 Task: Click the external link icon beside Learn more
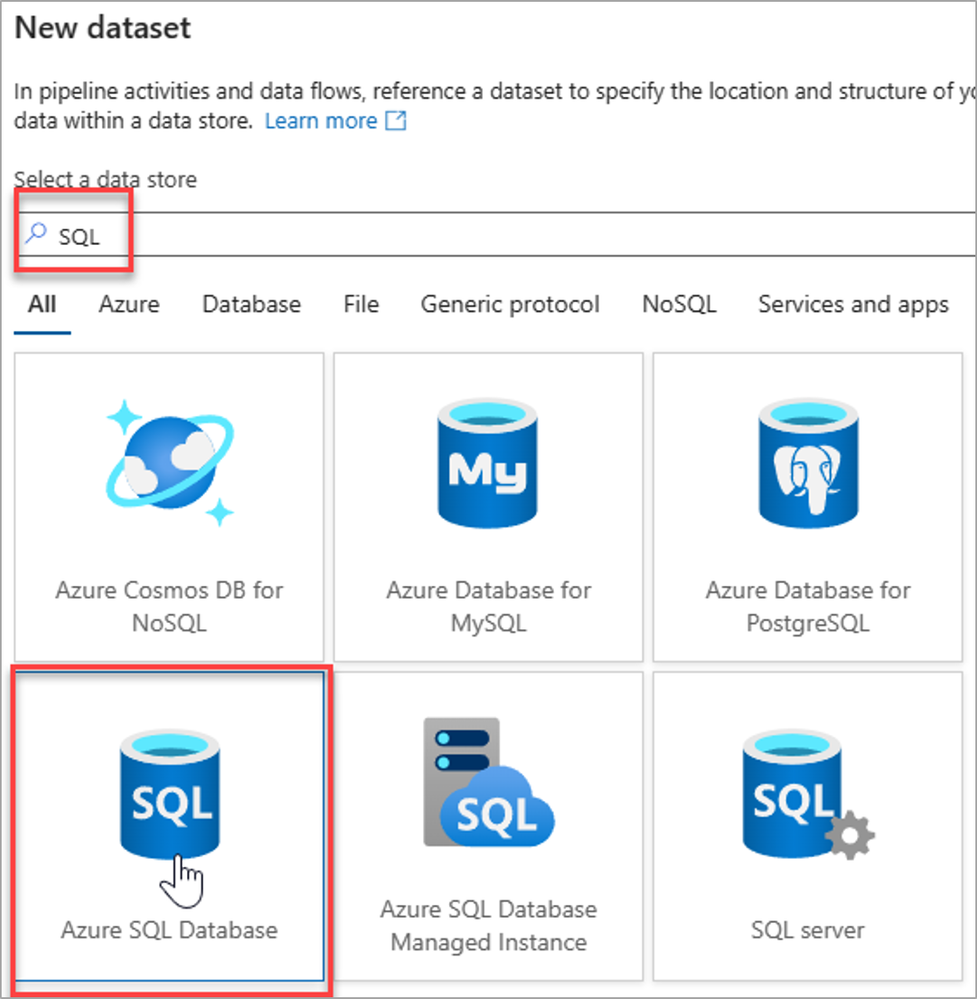point(397,122)
